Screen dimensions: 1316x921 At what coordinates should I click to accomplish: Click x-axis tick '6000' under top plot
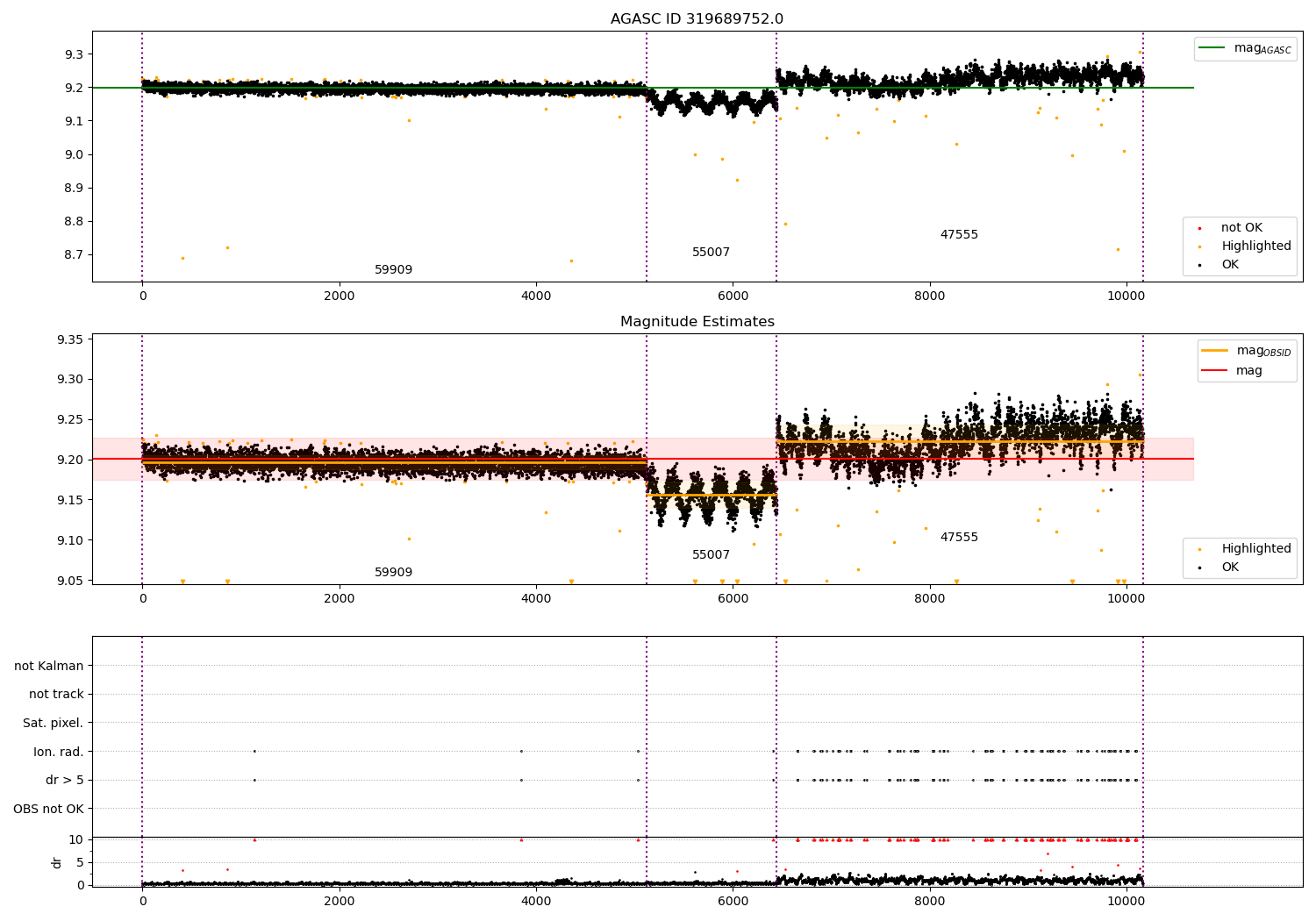tap(733, 296)
